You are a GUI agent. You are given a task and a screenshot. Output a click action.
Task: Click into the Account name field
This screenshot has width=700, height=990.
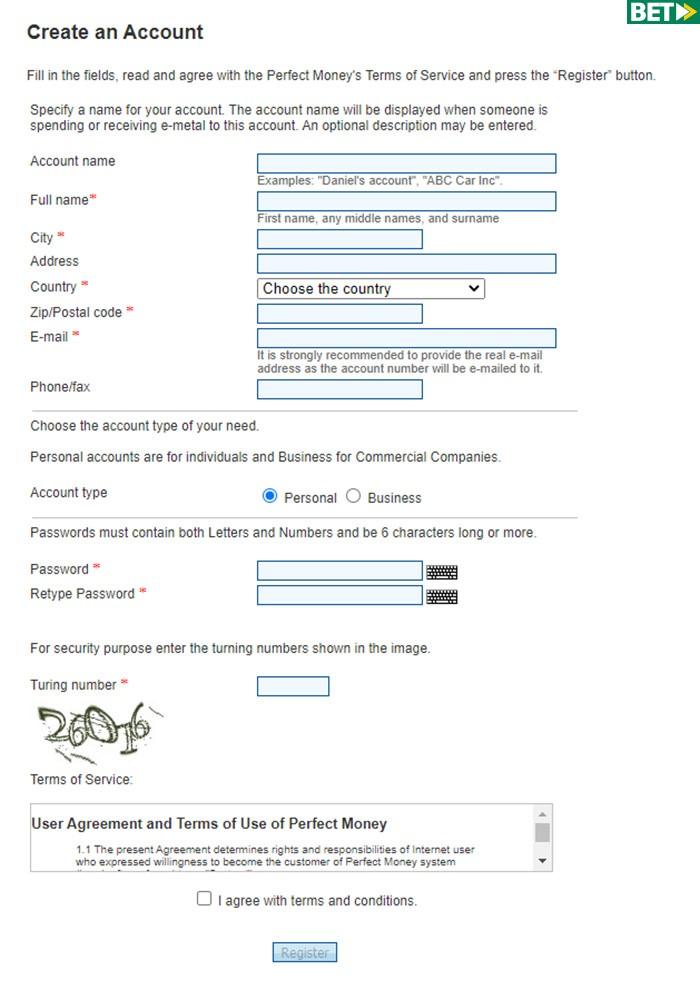pyautogui.click(x=406, y=164)
